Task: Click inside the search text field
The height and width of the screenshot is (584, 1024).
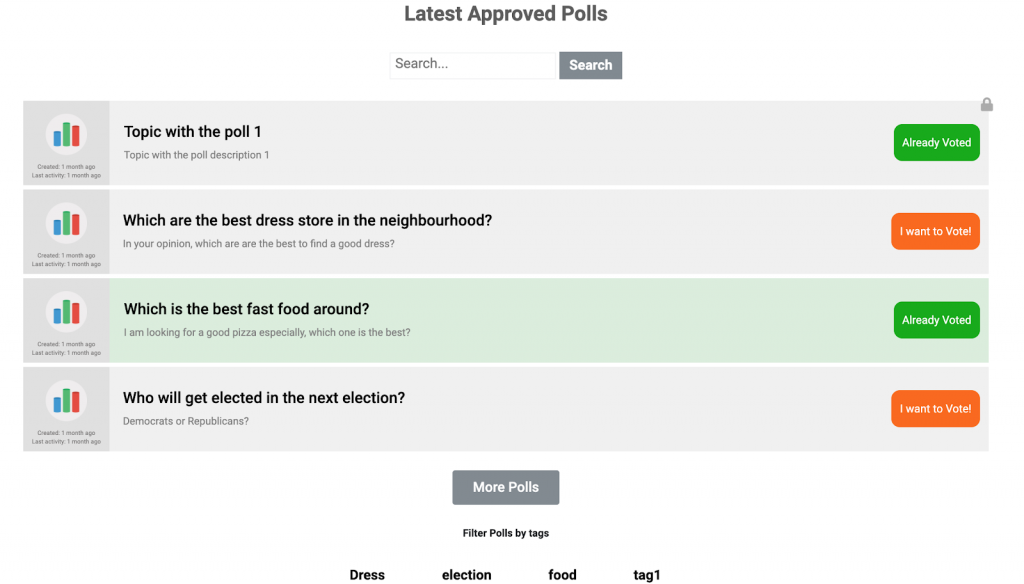Action: pyautogui.click(x=472, y=65)
